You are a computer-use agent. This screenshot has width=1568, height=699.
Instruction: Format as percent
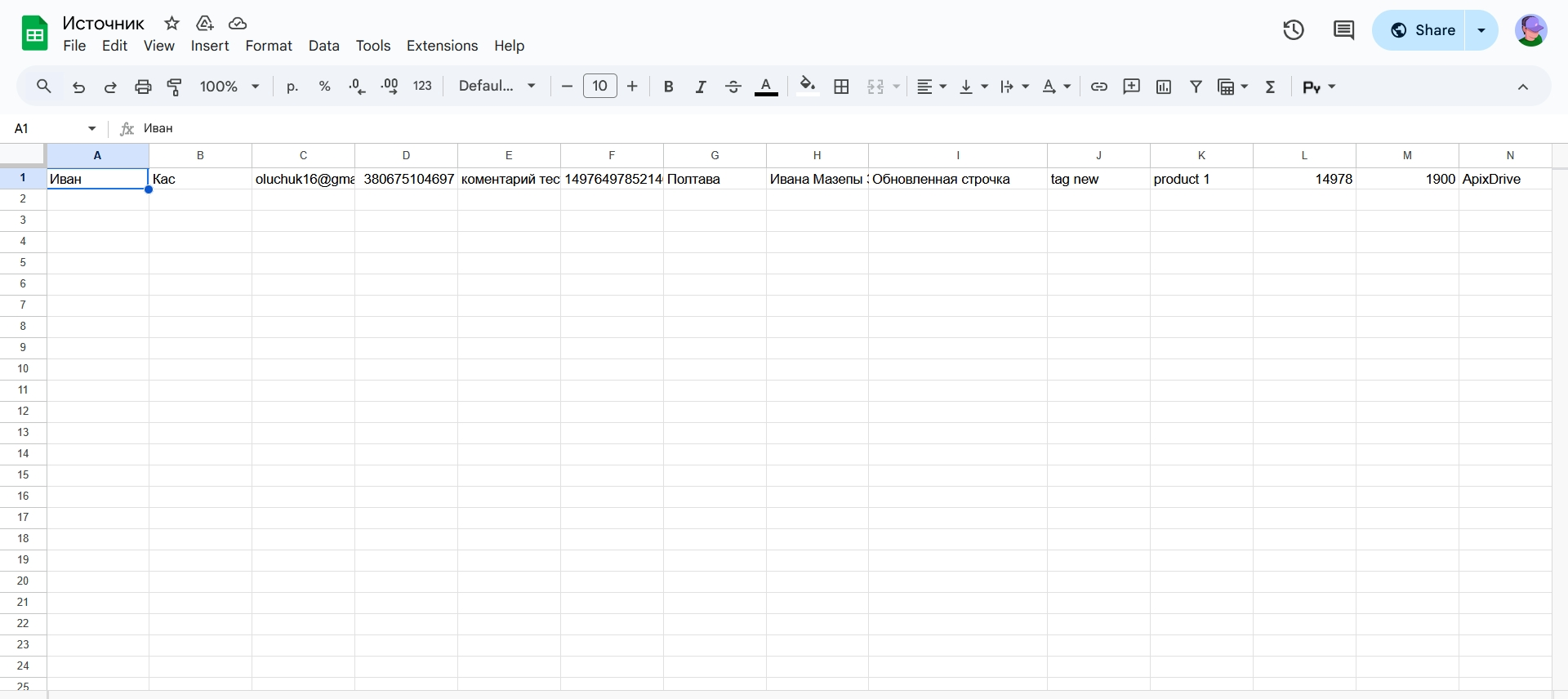click(x=325, y=87)
